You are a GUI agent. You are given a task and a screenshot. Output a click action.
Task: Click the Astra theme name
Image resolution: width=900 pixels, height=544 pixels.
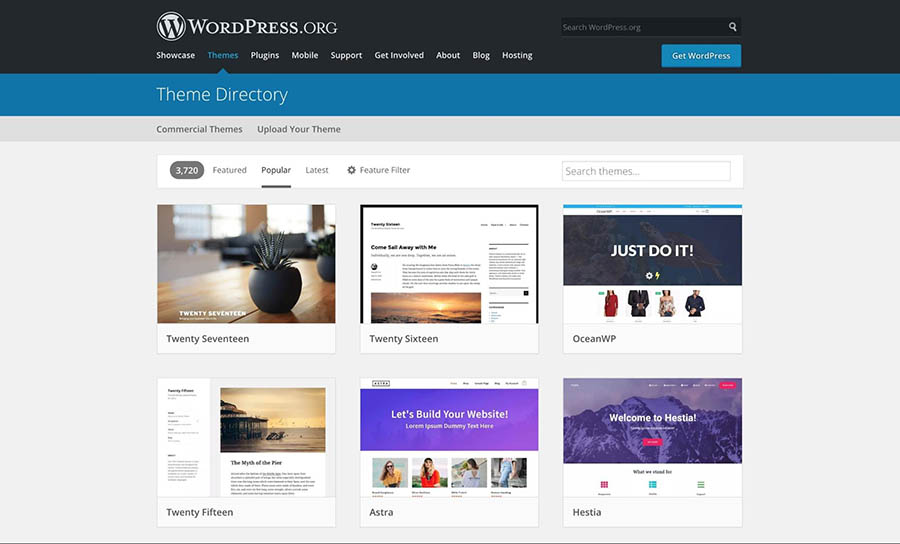coord(381,512)
